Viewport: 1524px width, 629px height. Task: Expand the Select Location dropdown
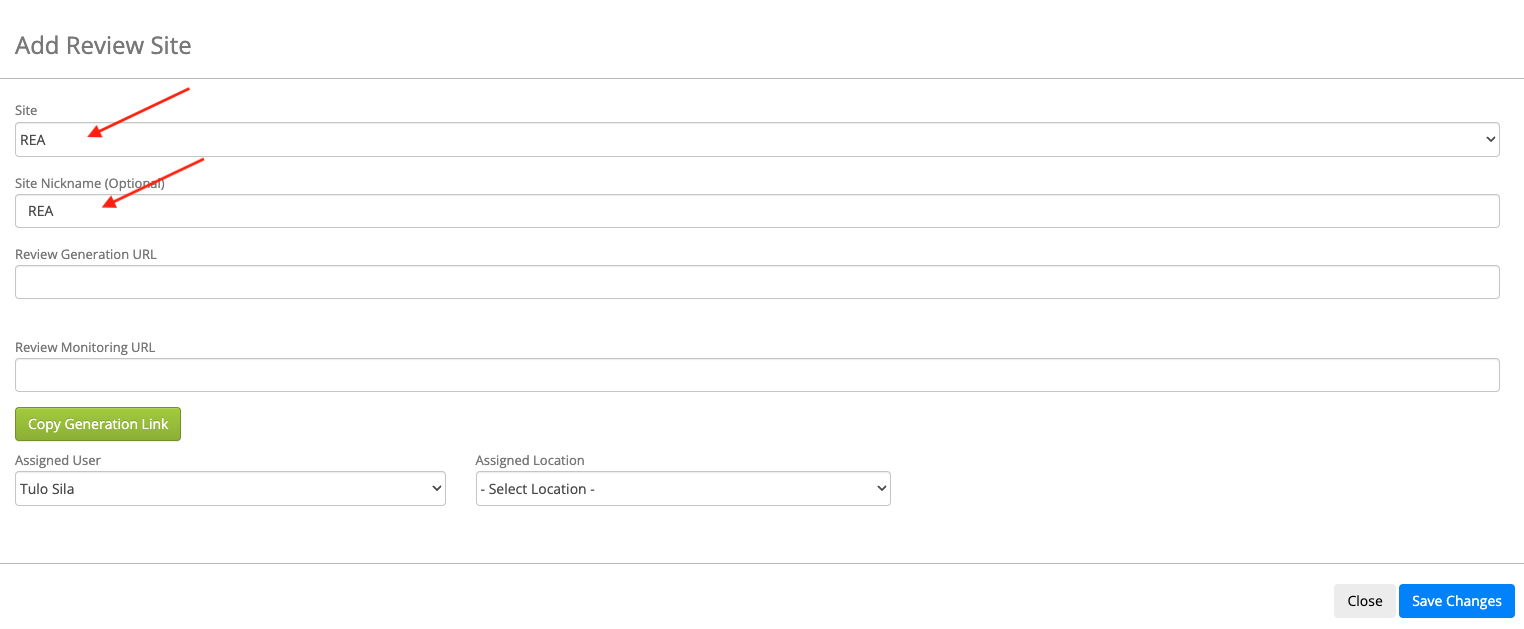pyautogui.click(x=683, y=489)
